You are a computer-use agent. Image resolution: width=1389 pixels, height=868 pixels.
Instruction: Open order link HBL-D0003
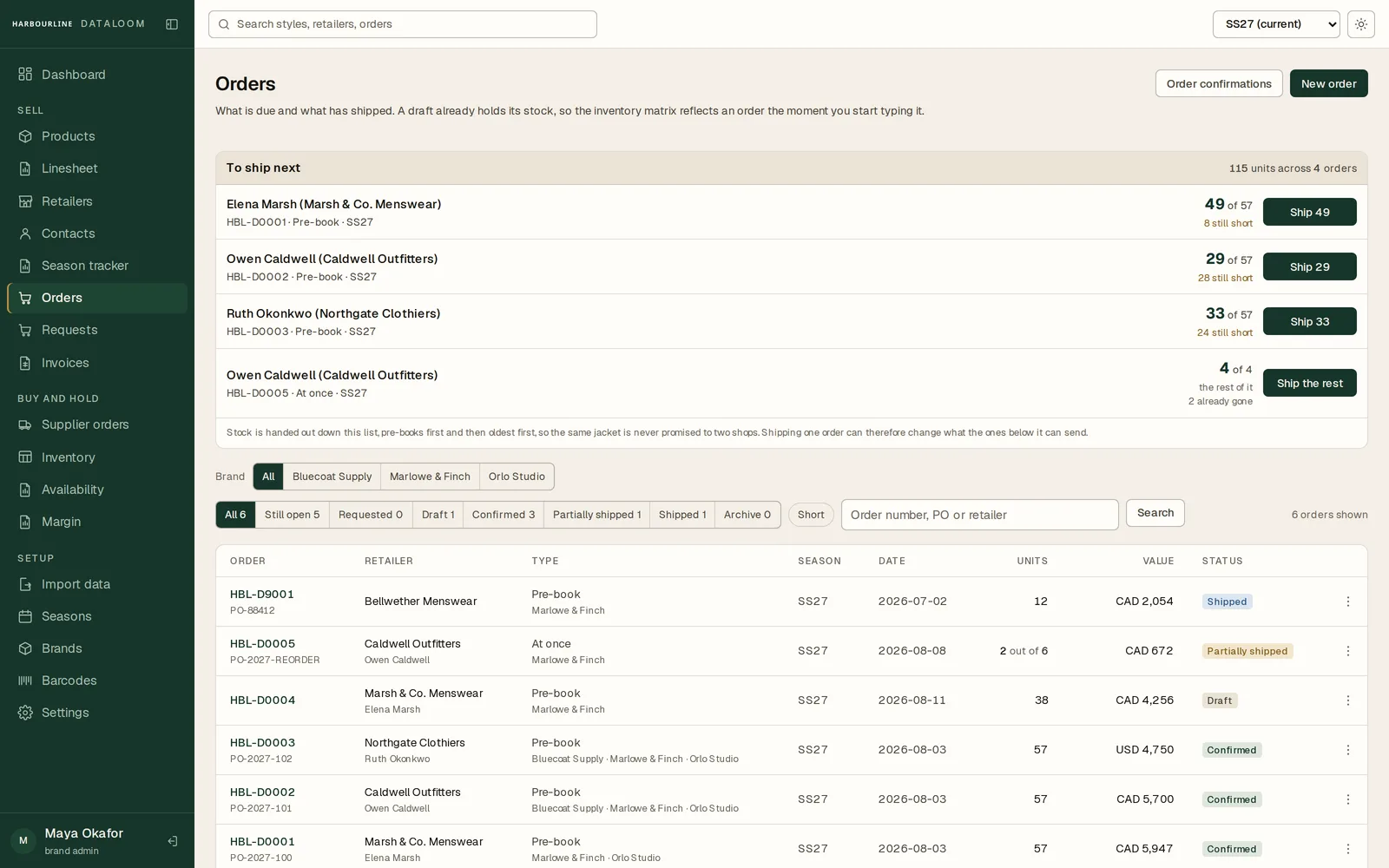point(262,743)
